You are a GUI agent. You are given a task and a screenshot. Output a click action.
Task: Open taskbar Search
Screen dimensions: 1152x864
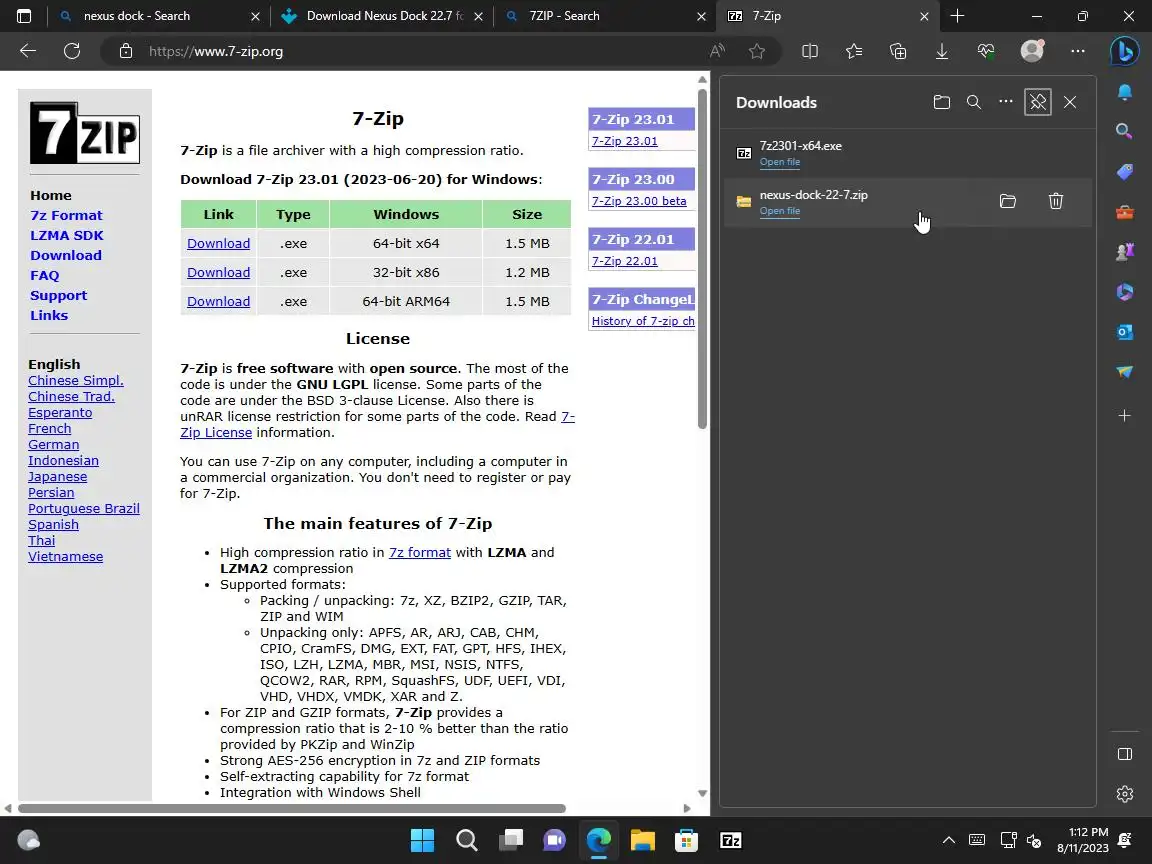click(467, 840)
